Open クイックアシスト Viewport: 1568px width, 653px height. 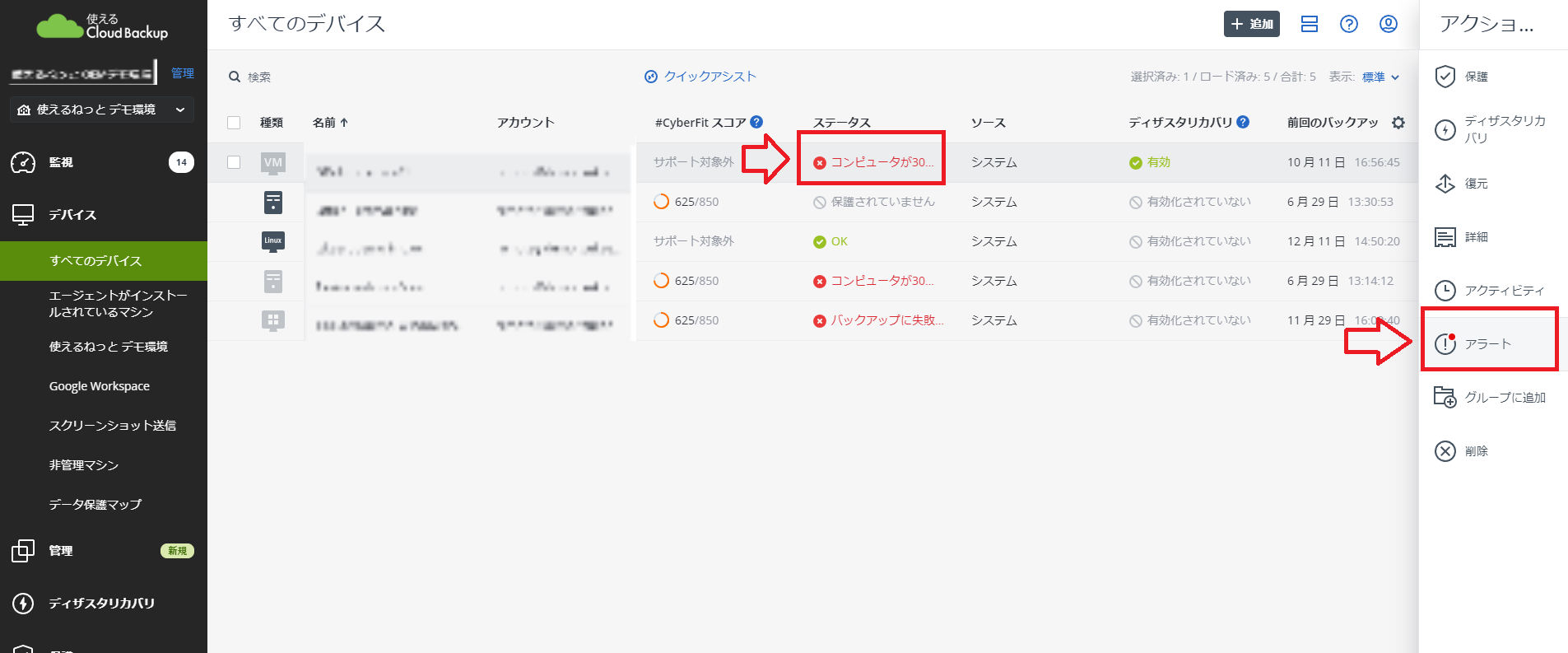[700, 77]
